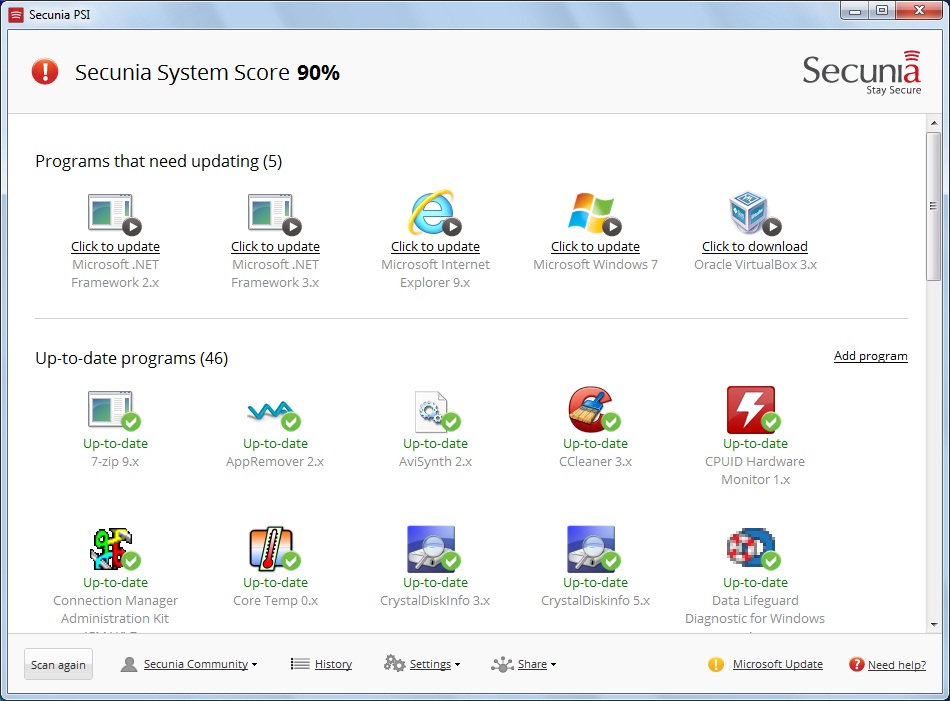This screenshot has height=701, width=950.
Task: Click the Secunia Stay Secure logo
Action: click(862, 73)
